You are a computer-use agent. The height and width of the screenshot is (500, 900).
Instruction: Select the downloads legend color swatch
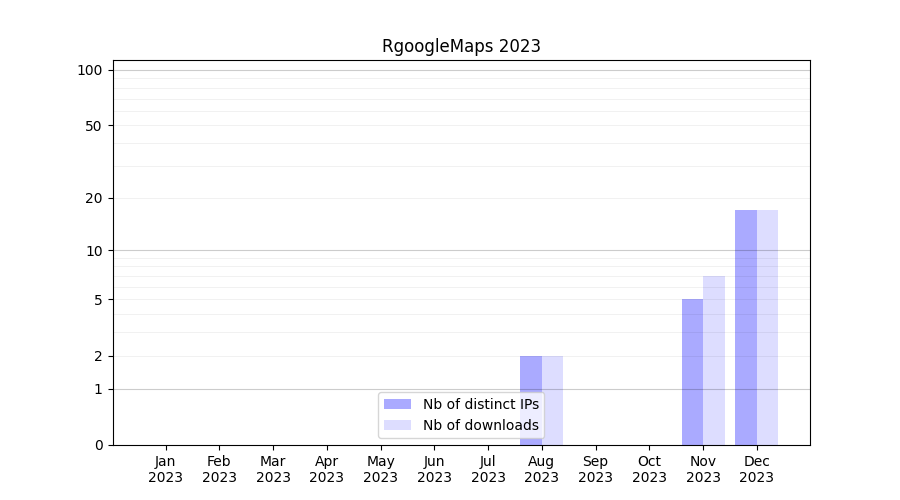point(397,425)
